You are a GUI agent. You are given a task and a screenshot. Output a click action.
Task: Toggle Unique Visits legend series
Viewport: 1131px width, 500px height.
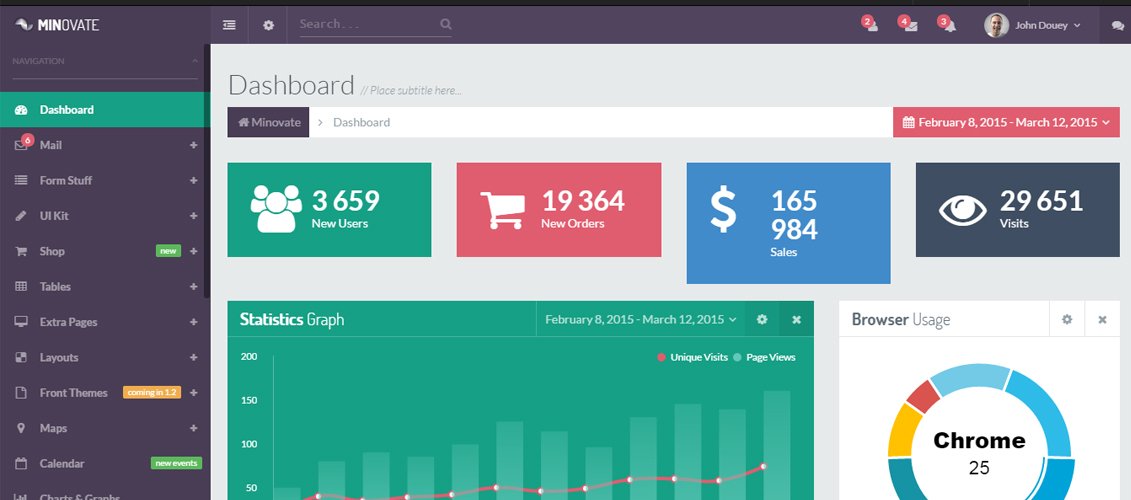coord(692,357)
